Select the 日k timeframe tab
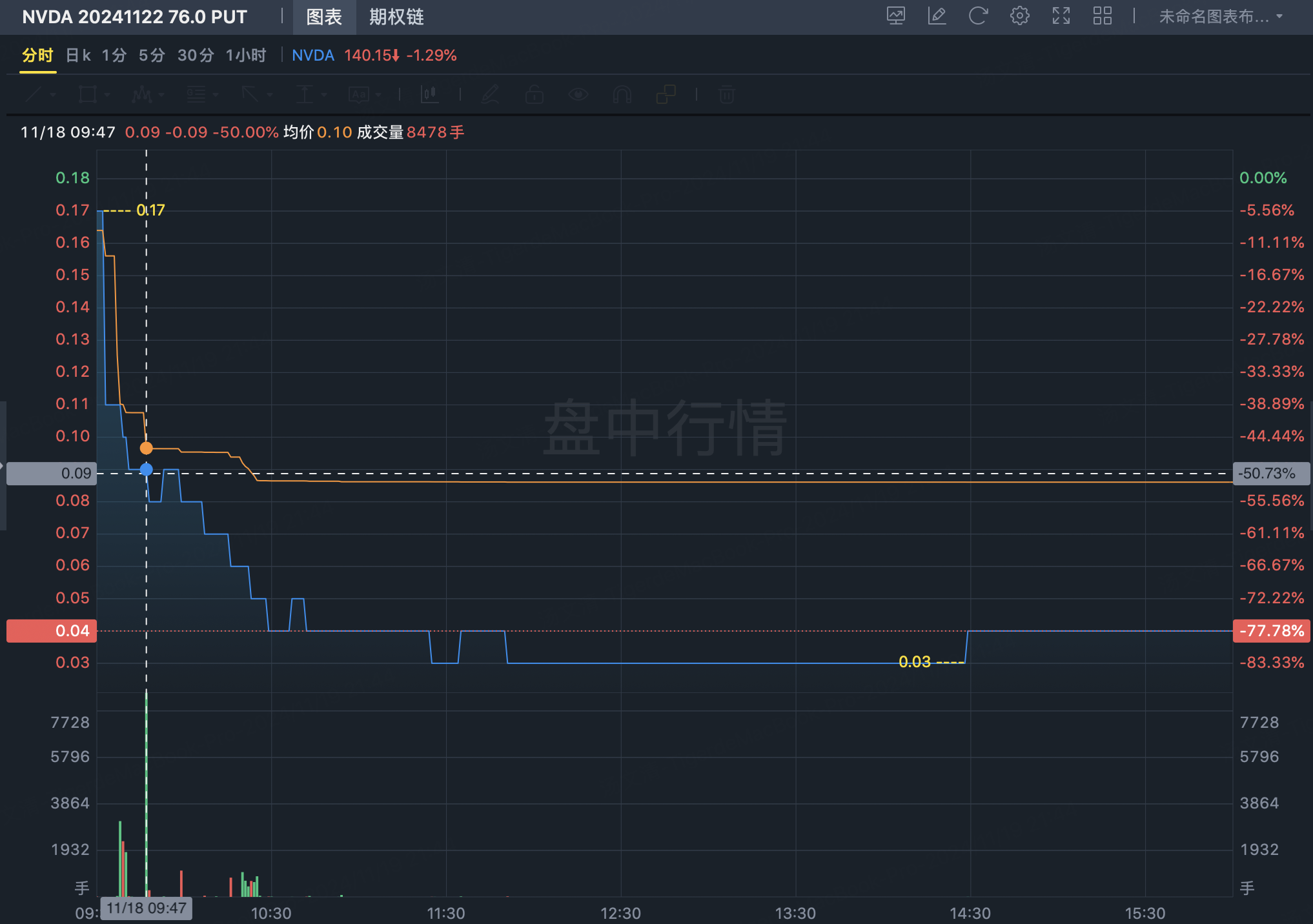1313x924 pixels. (78, 55)
